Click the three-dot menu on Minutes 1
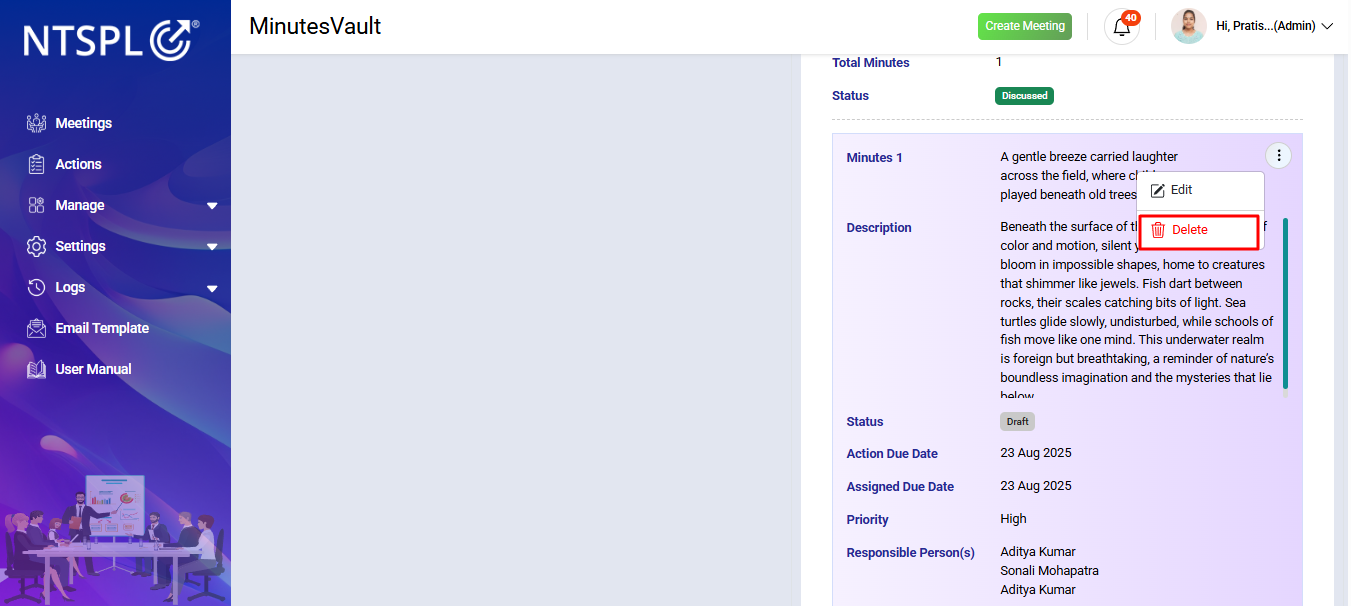Screen dimensions: 1351x606 click(1278, 156)
